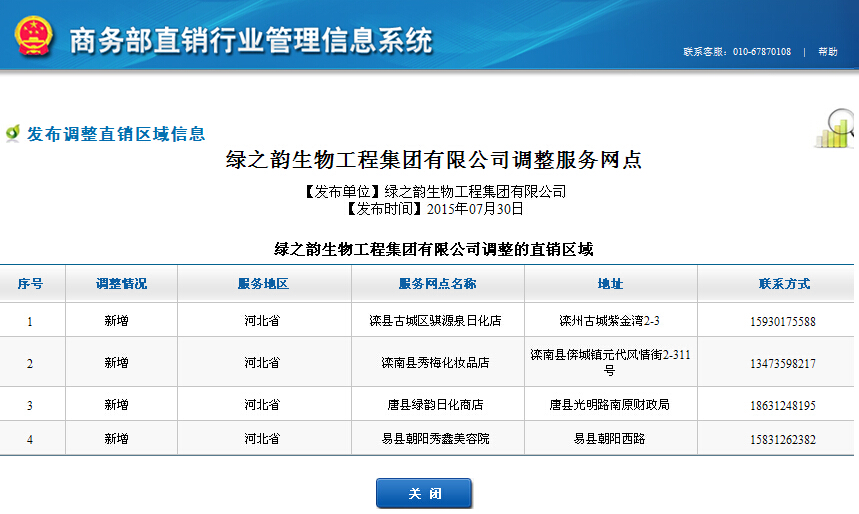The width and height of the screenshot is (859, 514).
Task: Click the national emblem logo
Action: pyautogui.click(x=34, y=38)
